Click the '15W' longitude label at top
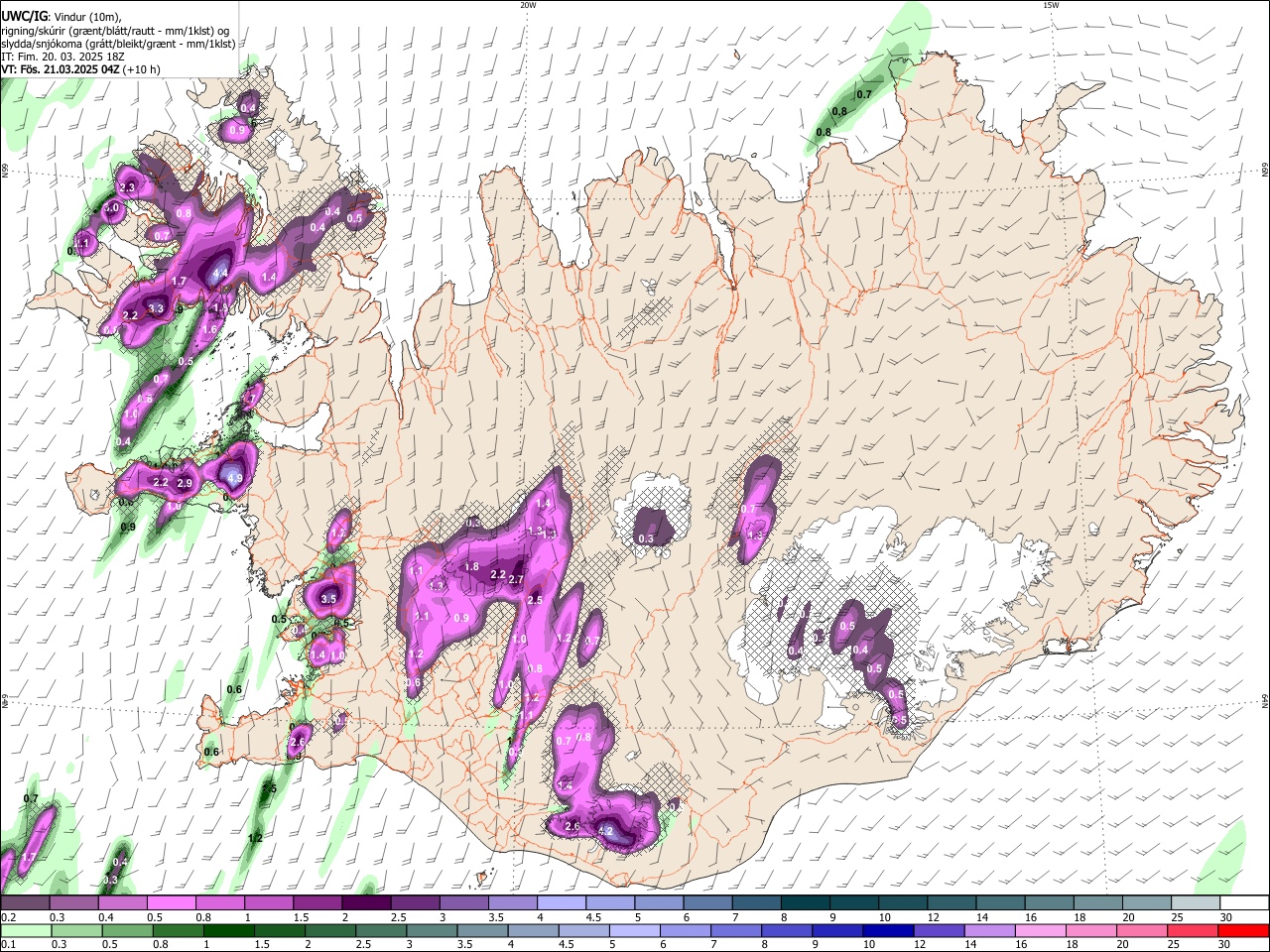The height and width of the screenshot is (952, 1270). point(1051,5)
